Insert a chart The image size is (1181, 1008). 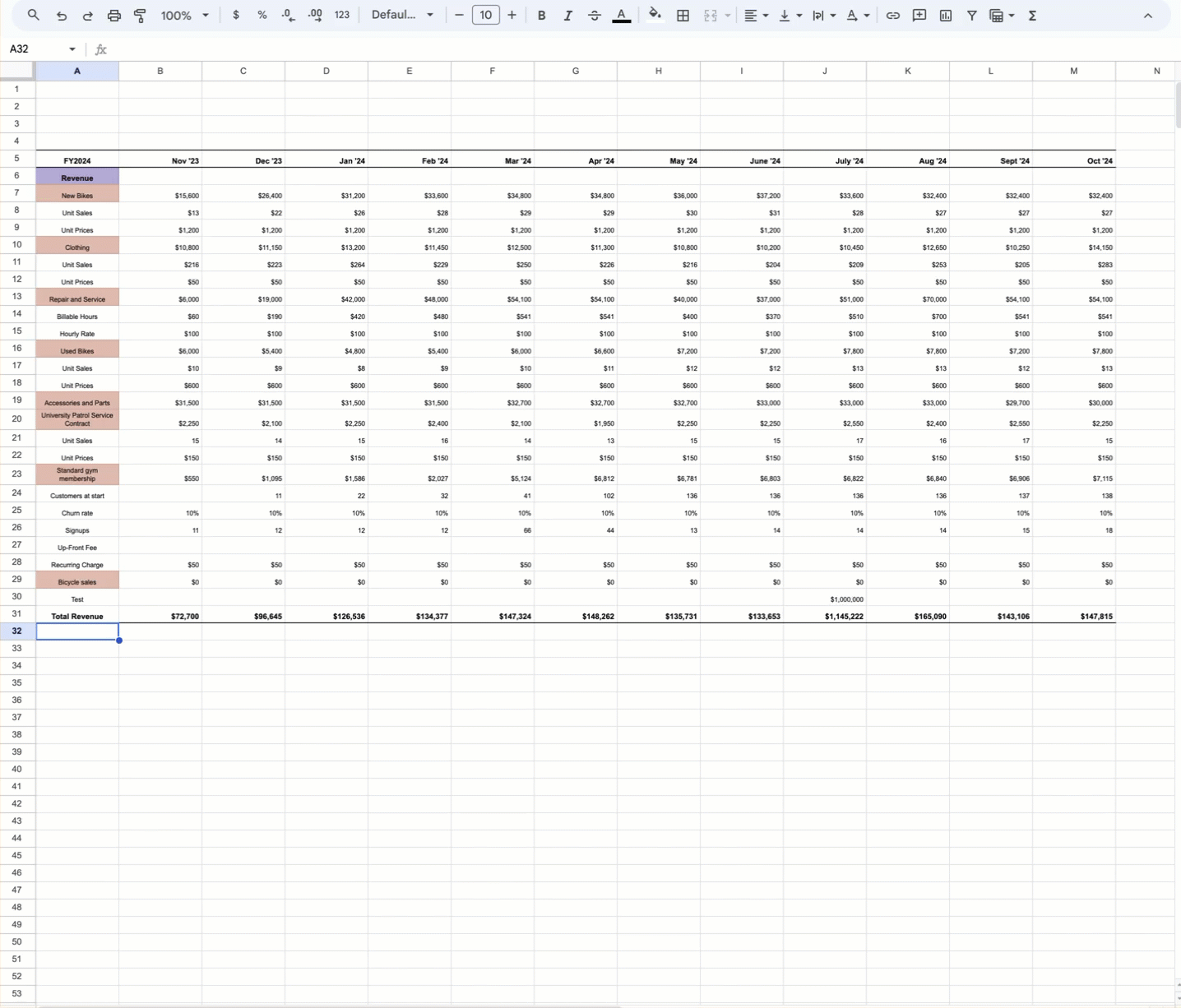click(x=946, y=15)
